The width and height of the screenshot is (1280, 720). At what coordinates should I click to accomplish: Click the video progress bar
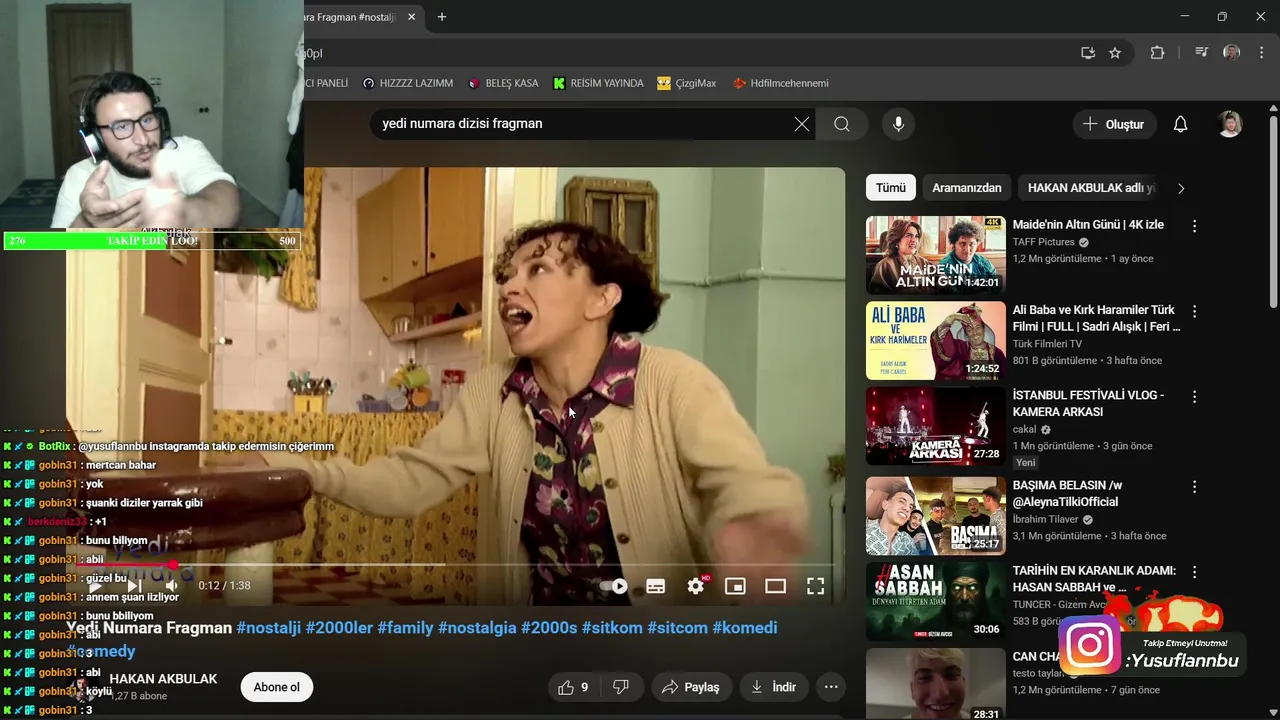(455, 565)
